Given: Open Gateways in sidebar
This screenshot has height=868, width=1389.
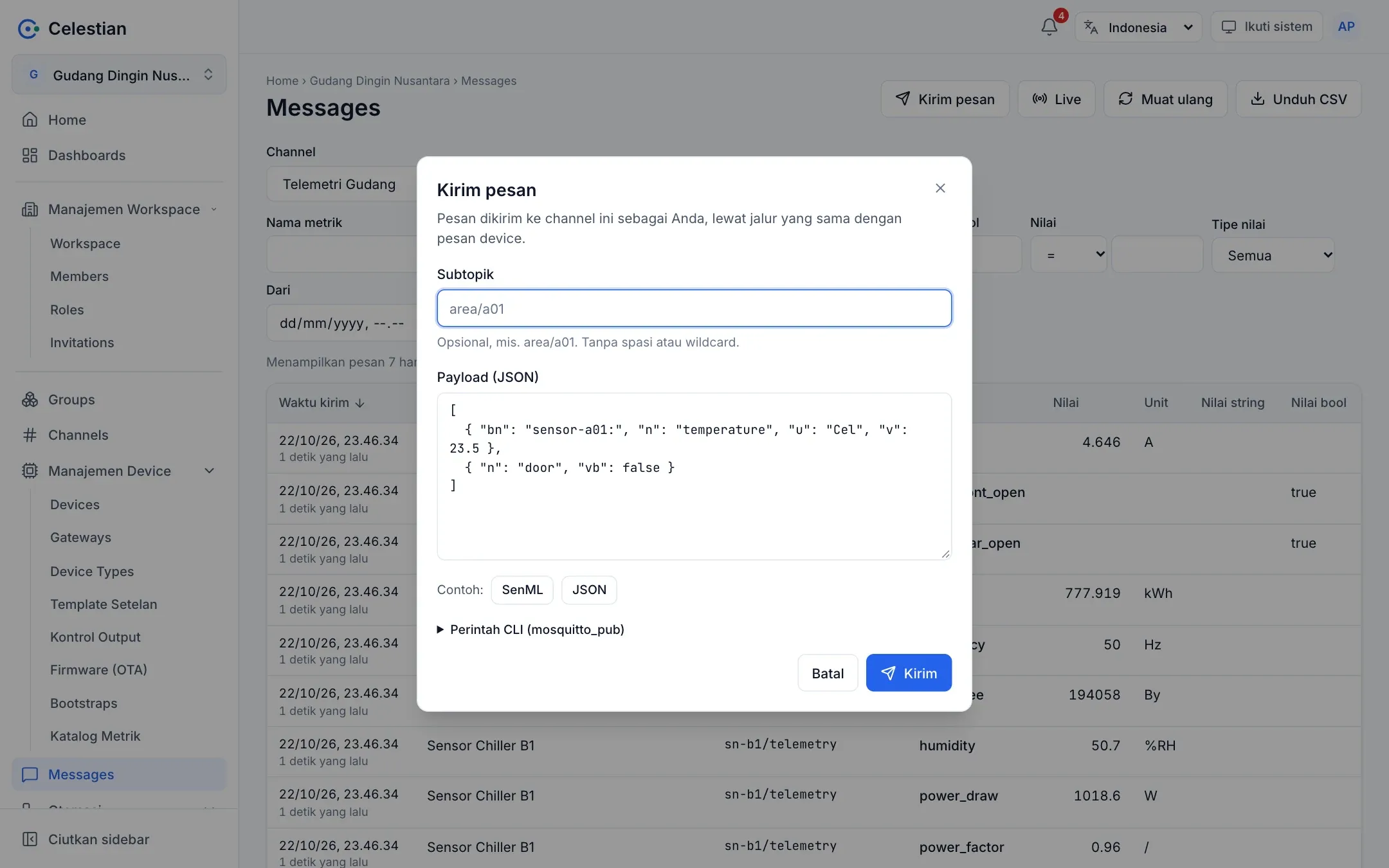Looking at the screenshot, I should click(x=80, y=538).
